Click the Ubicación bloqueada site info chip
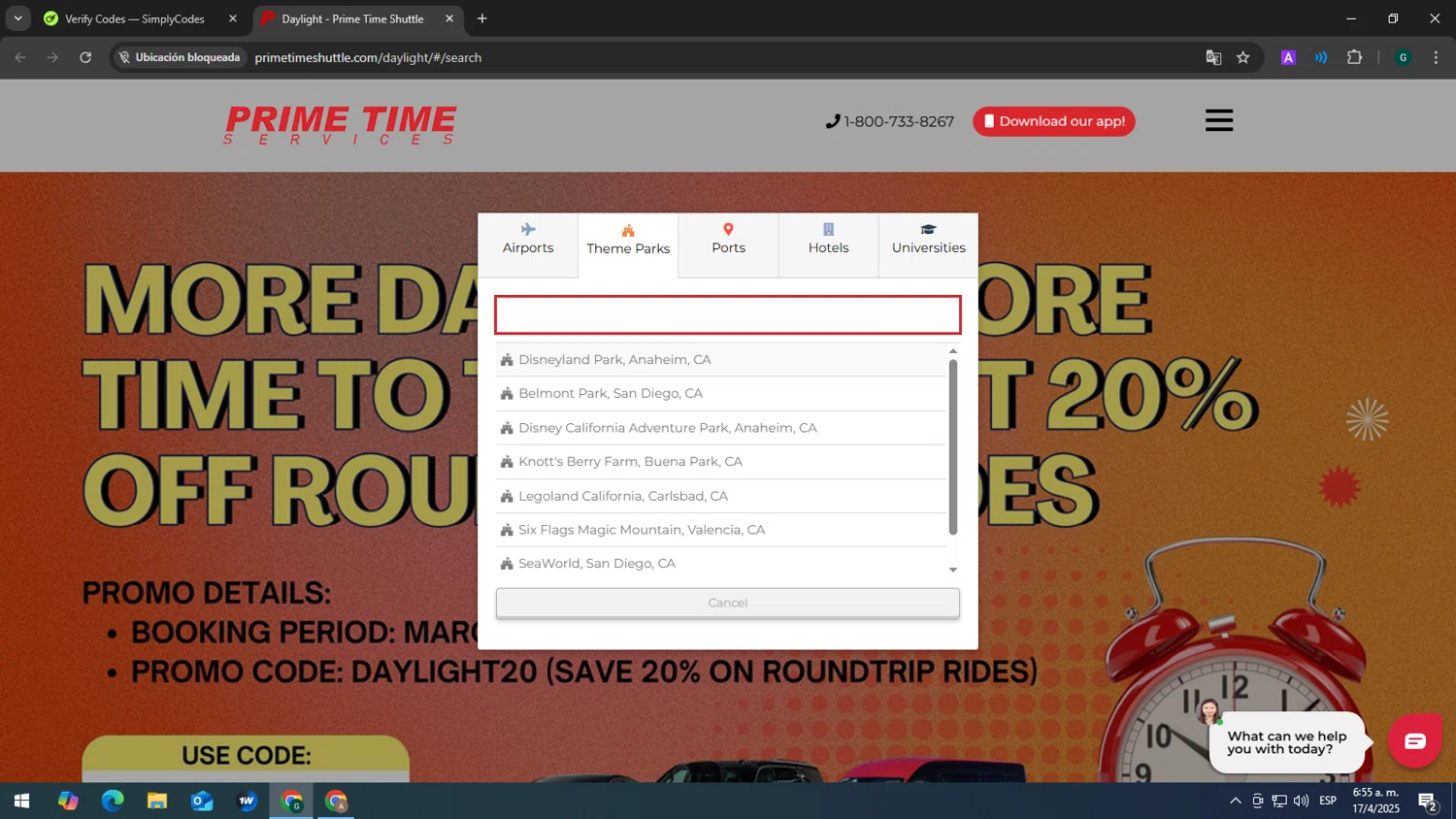The height and width of the screenshot is (819, 1456). tap(180, 57)
